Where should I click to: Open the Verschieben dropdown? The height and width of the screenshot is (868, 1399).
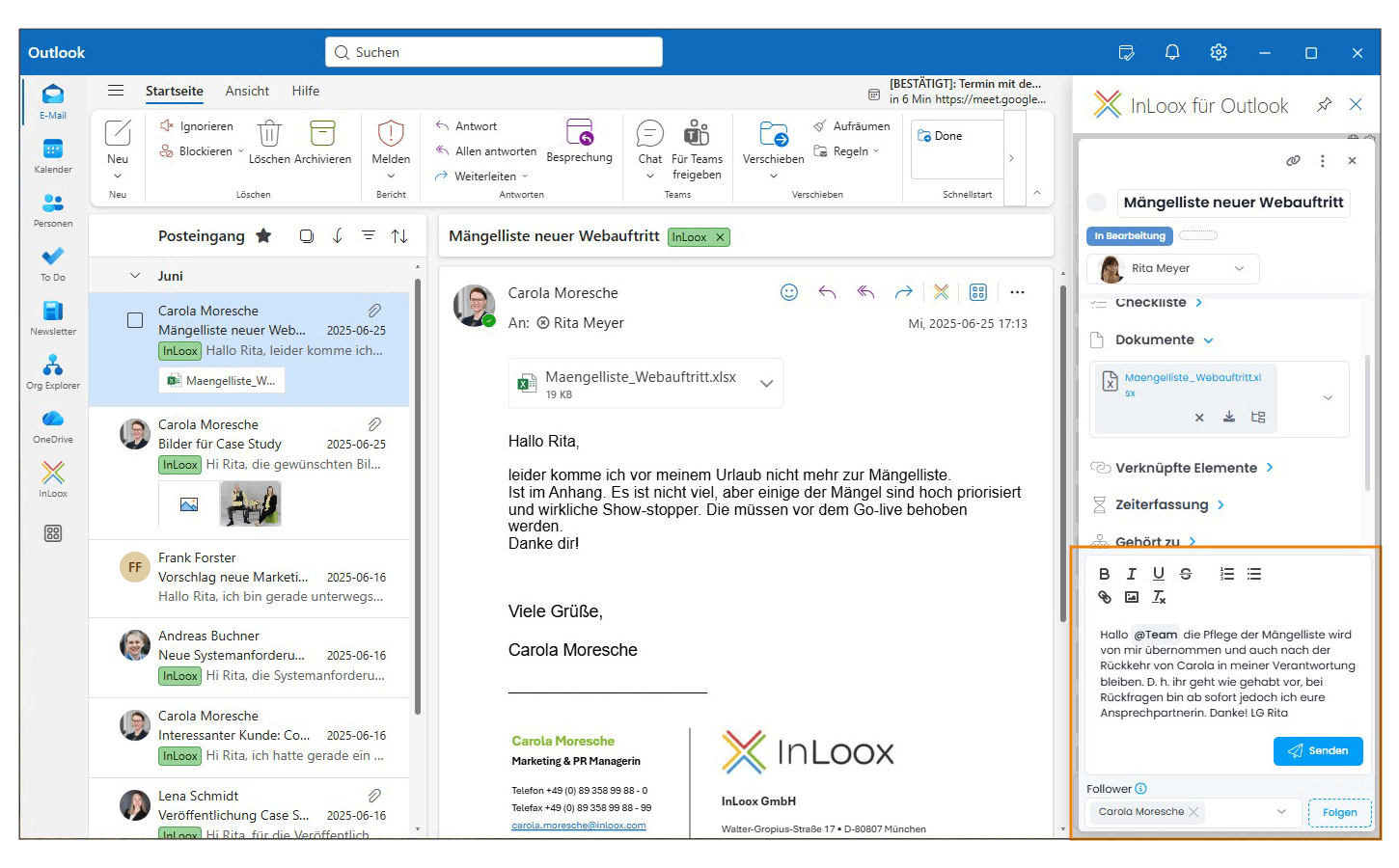tap(774, 176)
